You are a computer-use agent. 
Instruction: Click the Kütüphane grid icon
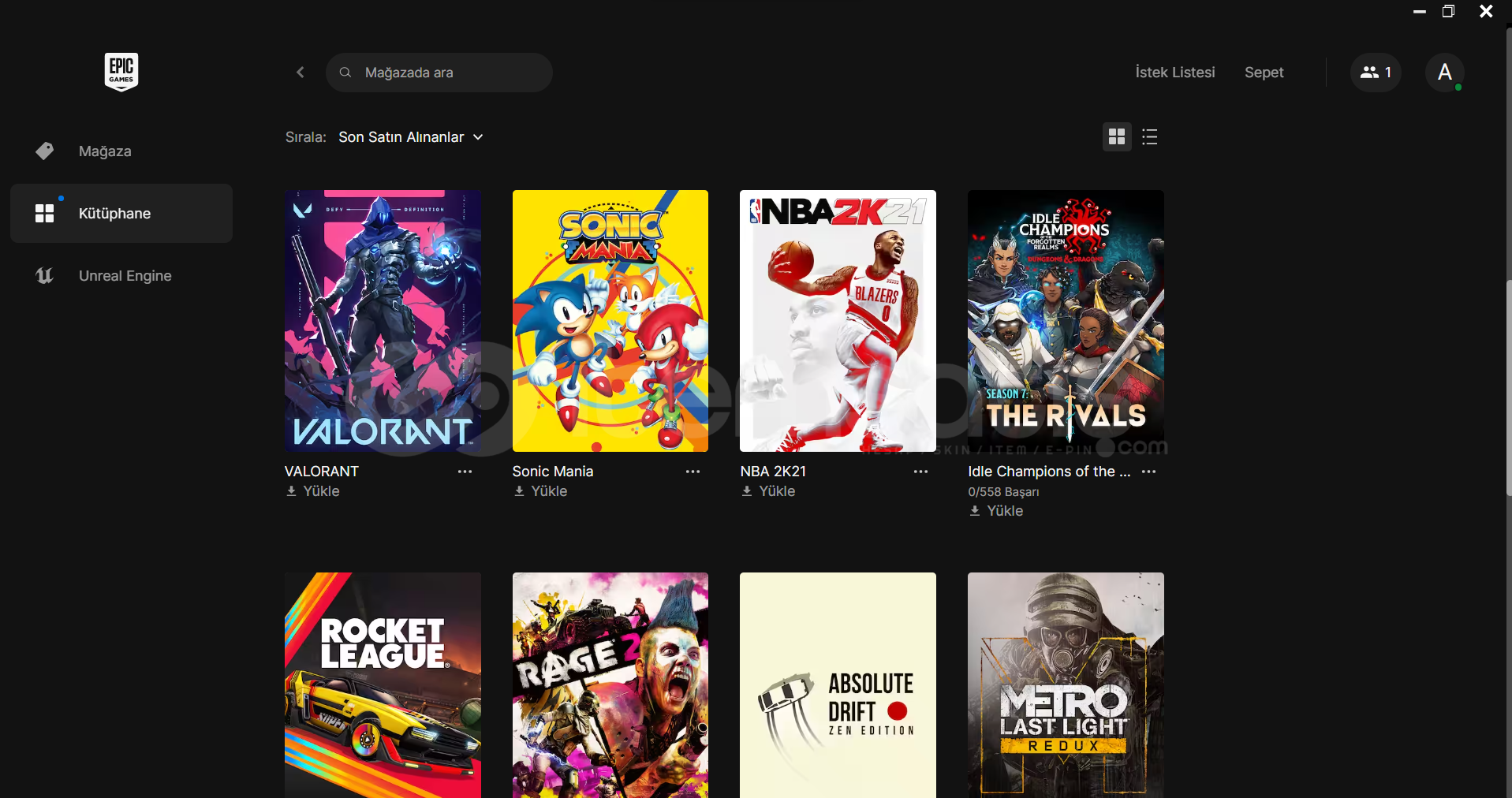click(x=45, y=213)
